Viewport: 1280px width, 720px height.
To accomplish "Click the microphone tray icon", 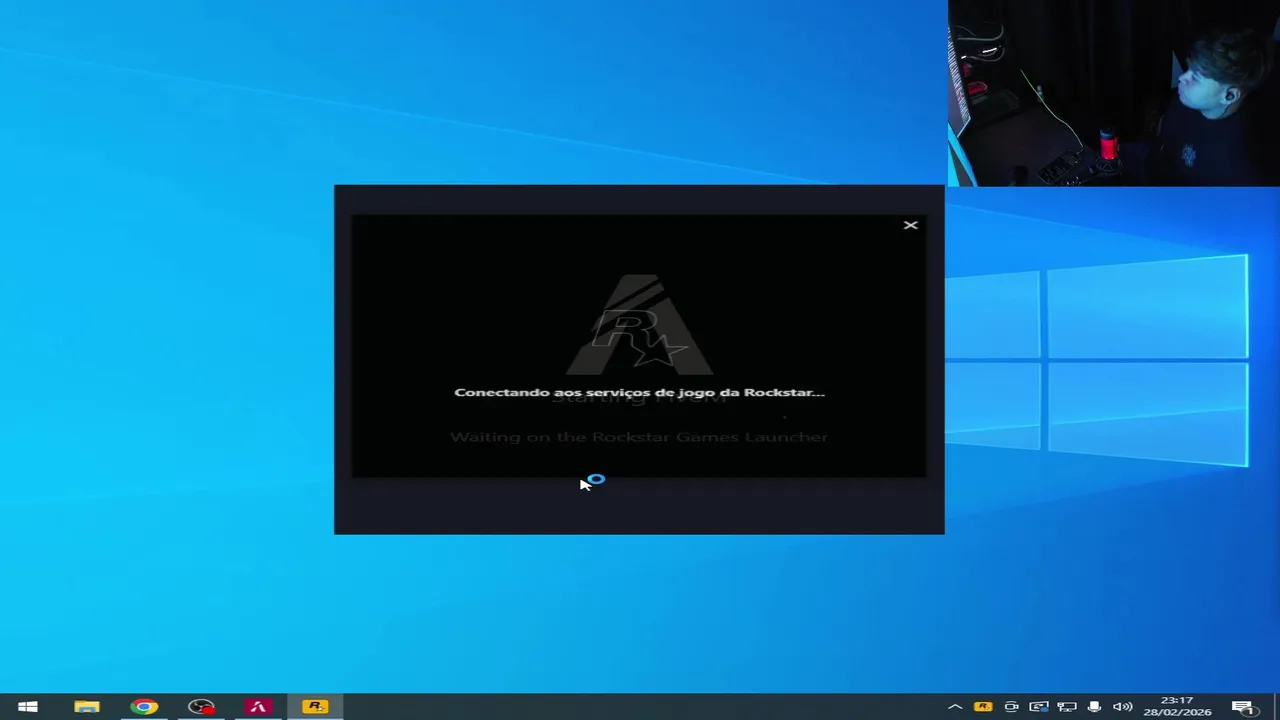I will [x=1095, y=707].
